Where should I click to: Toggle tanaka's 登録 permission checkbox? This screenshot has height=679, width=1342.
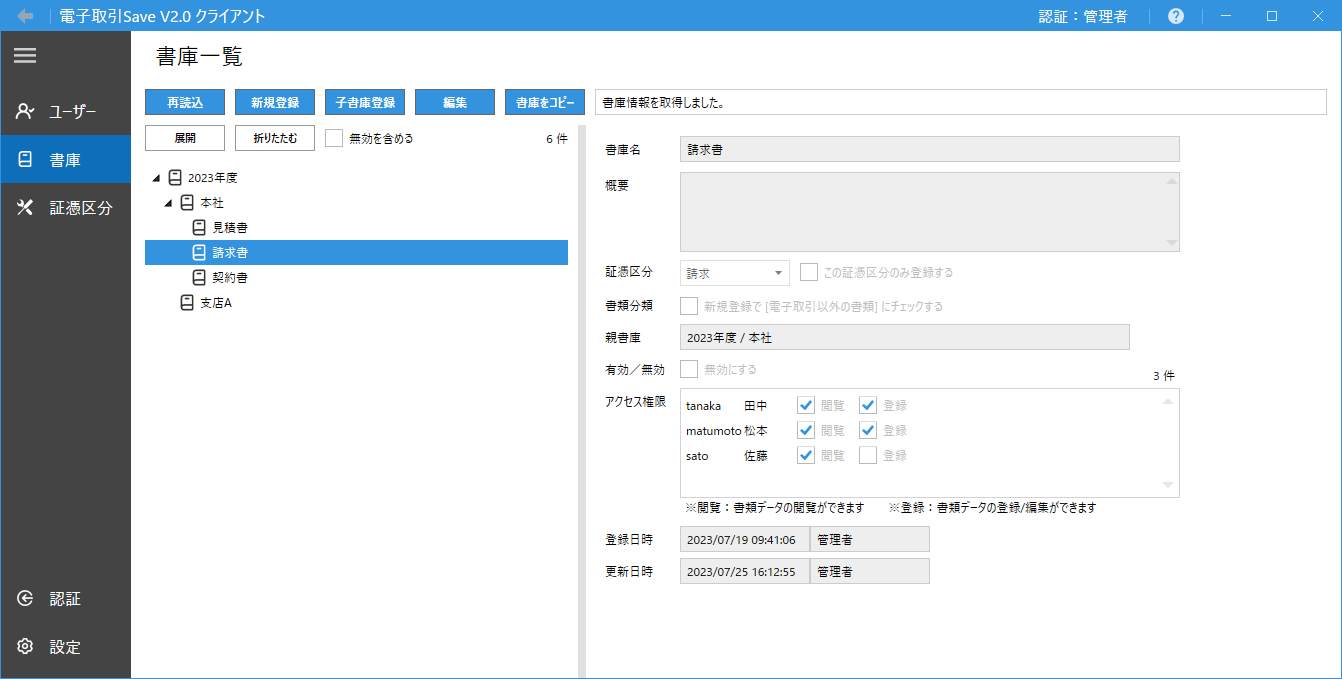868,405
